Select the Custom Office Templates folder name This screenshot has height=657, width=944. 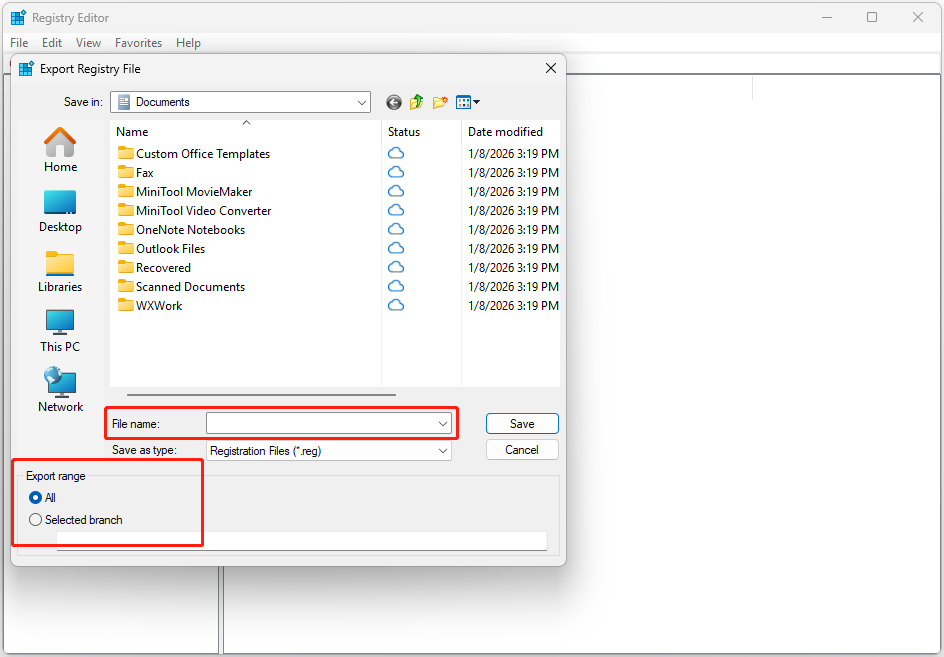click(x=203, y=154)
